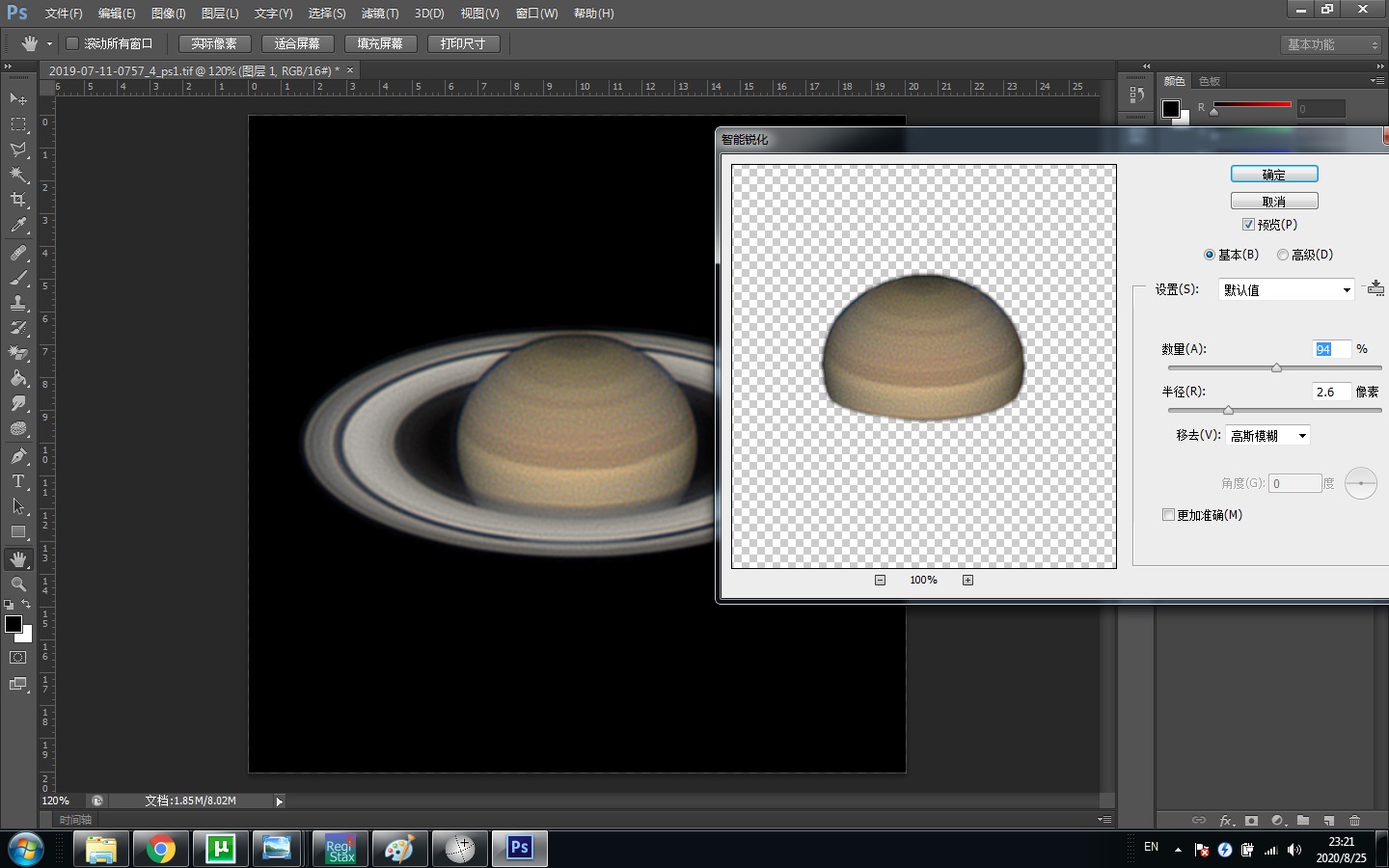Click the 取消 button
The height and width of the screenshot is (868, 1389).
1274,202
